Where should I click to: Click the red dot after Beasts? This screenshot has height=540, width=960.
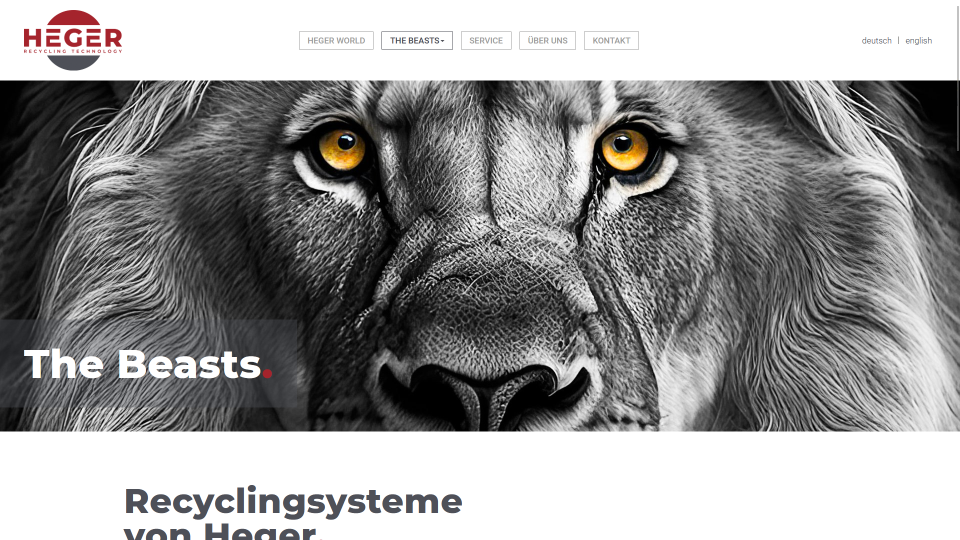(268, 372)
